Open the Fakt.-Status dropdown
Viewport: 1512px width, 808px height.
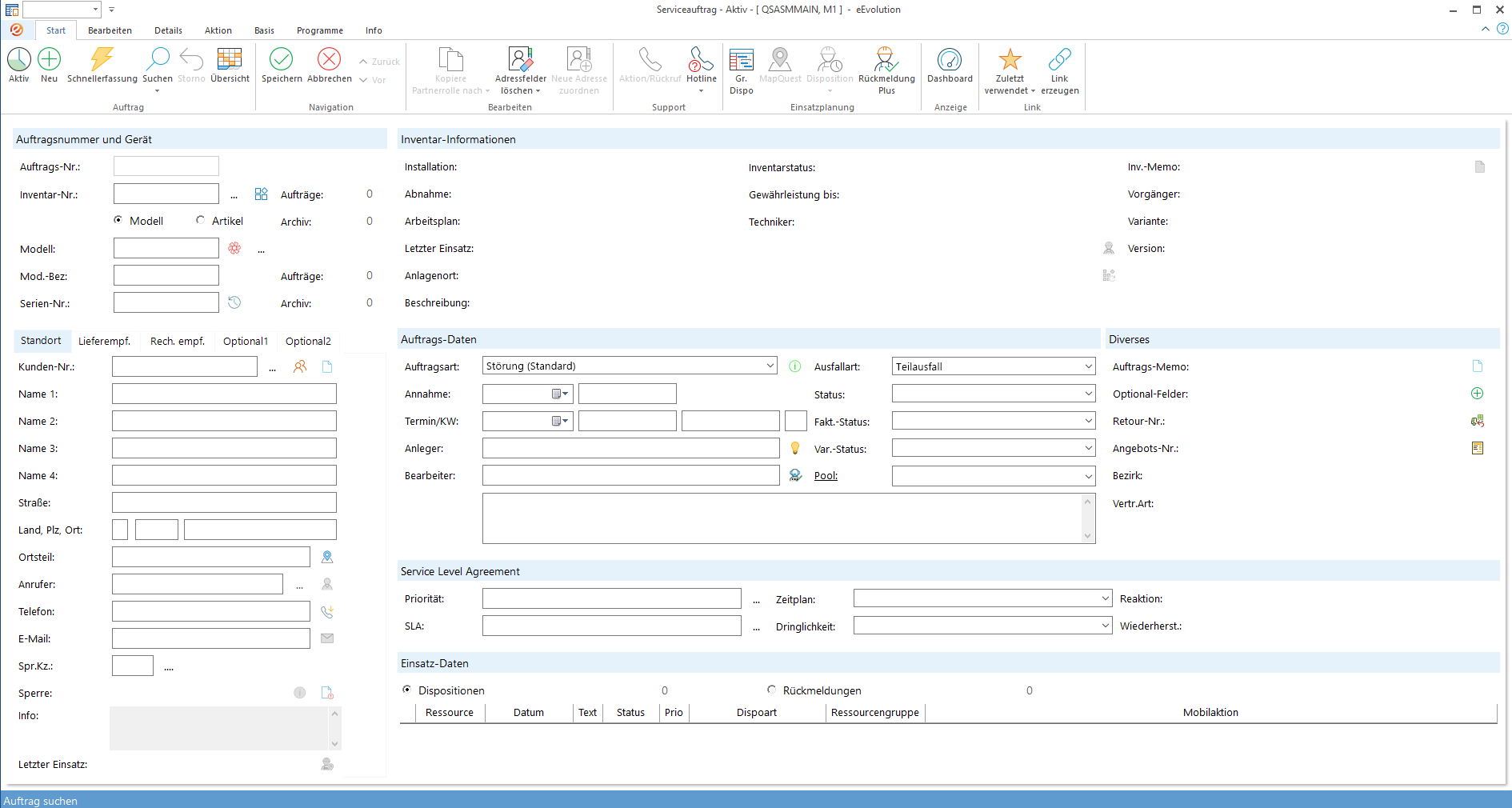point(1088,421)
